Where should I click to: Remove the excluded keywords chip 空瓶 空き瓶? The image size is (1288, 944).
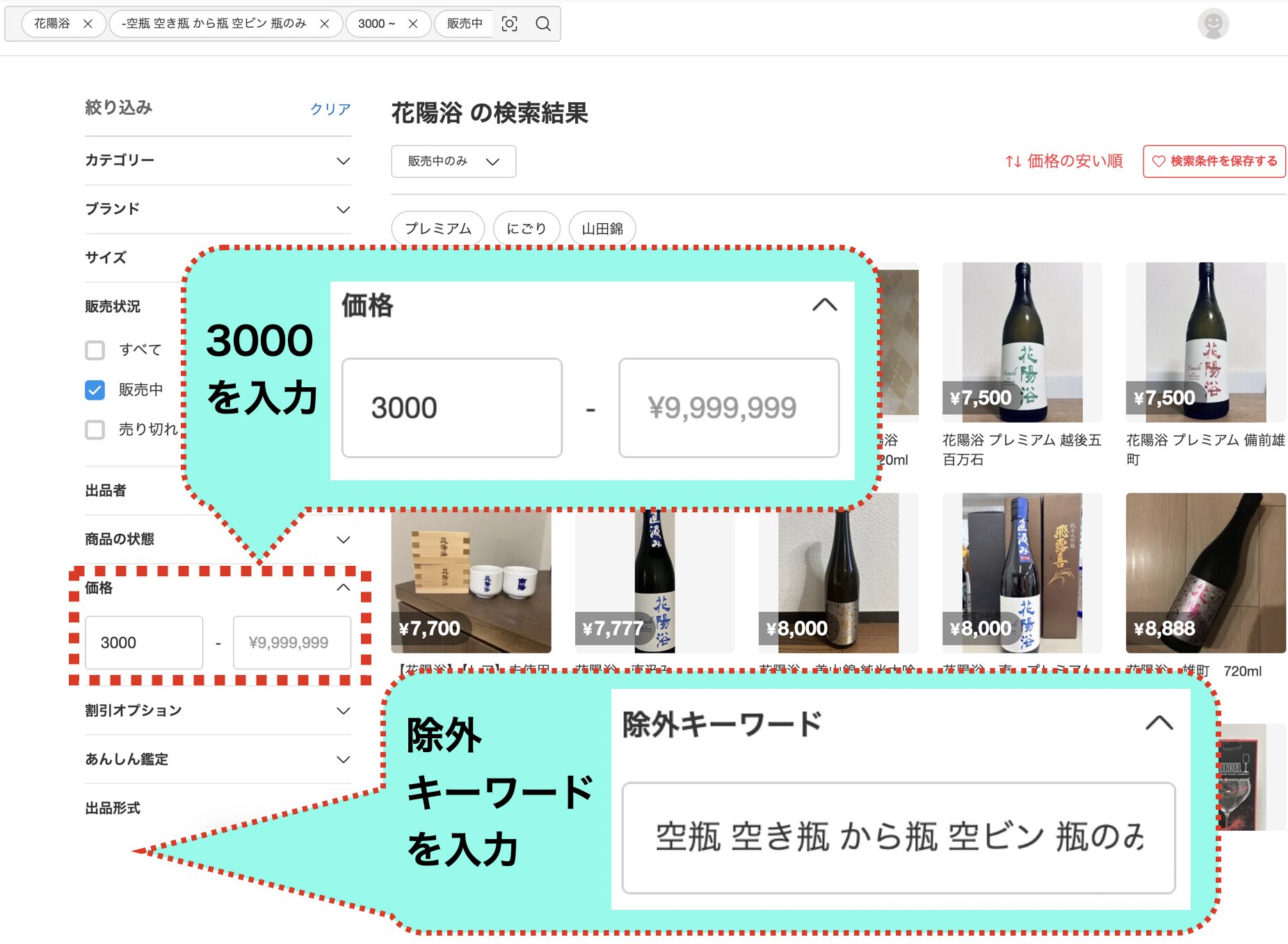pos(325,24)
